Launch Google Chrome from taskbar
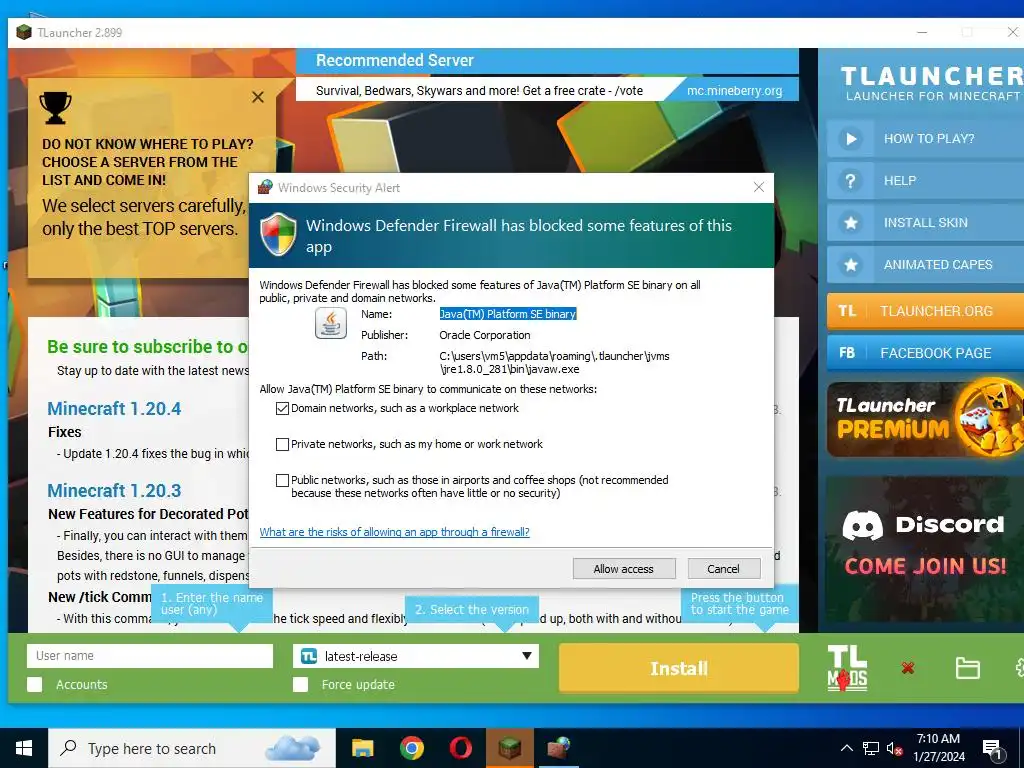 411,748
